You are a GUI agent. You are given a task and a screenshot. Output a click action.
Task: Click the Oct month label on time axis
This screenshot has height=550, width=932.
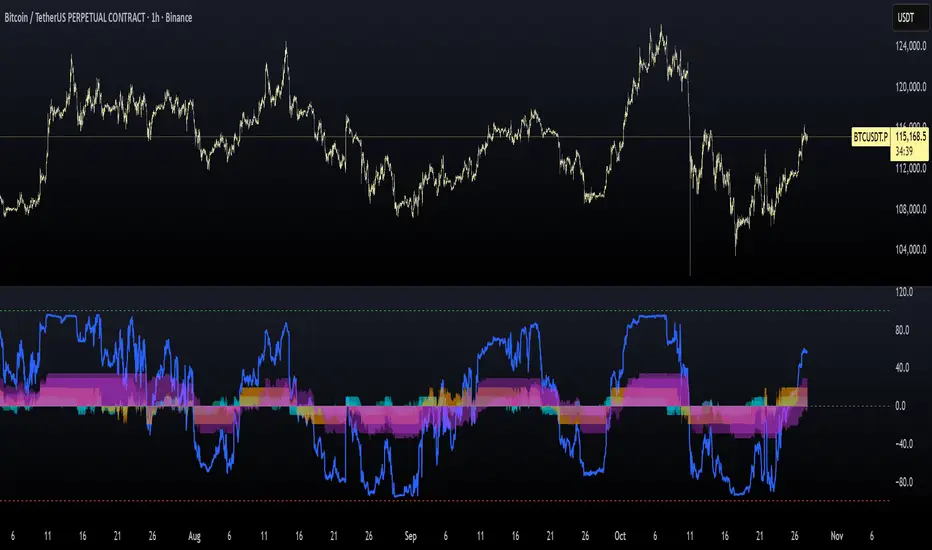pyautogui.click(x=620, y=536)
